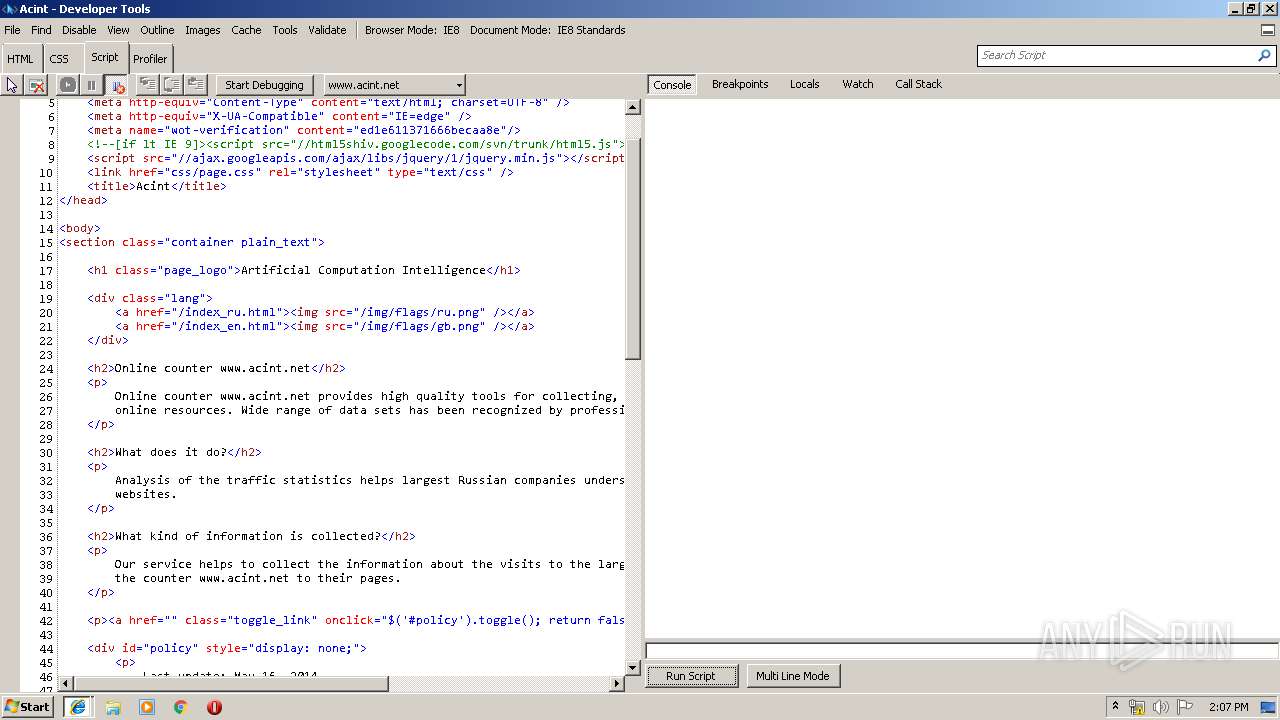Viewport: 1280px width, 720px height.
Task: Open the Watch pane tab
Action: tap(857, 84)
